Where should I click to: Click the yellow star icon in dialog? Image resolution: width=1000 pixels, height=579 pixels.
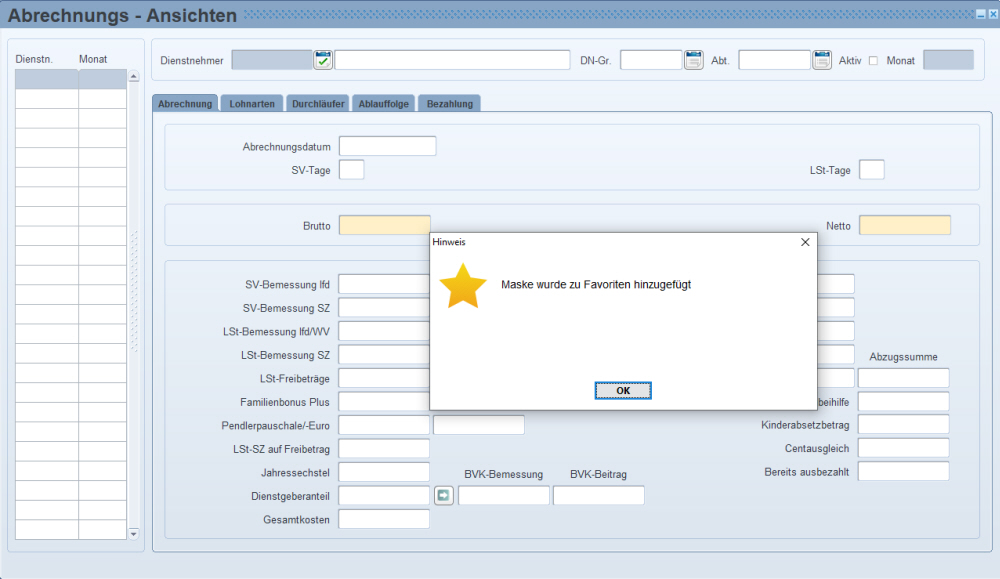(x=463, y=287)
